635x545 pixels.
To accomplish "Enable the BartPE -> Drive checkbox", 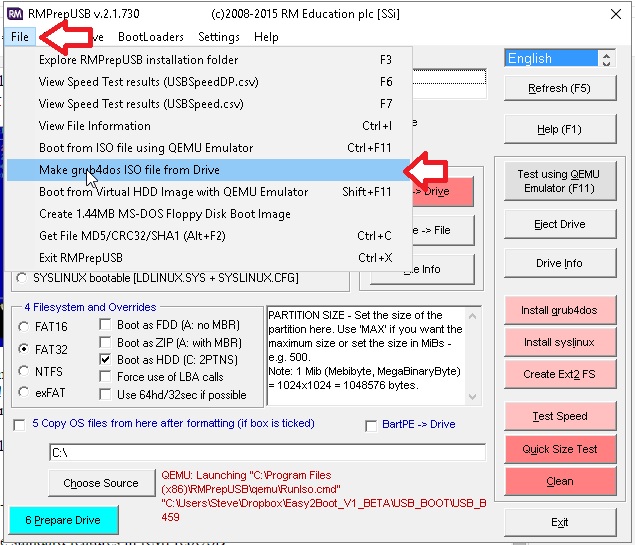I will pos(371,426).
